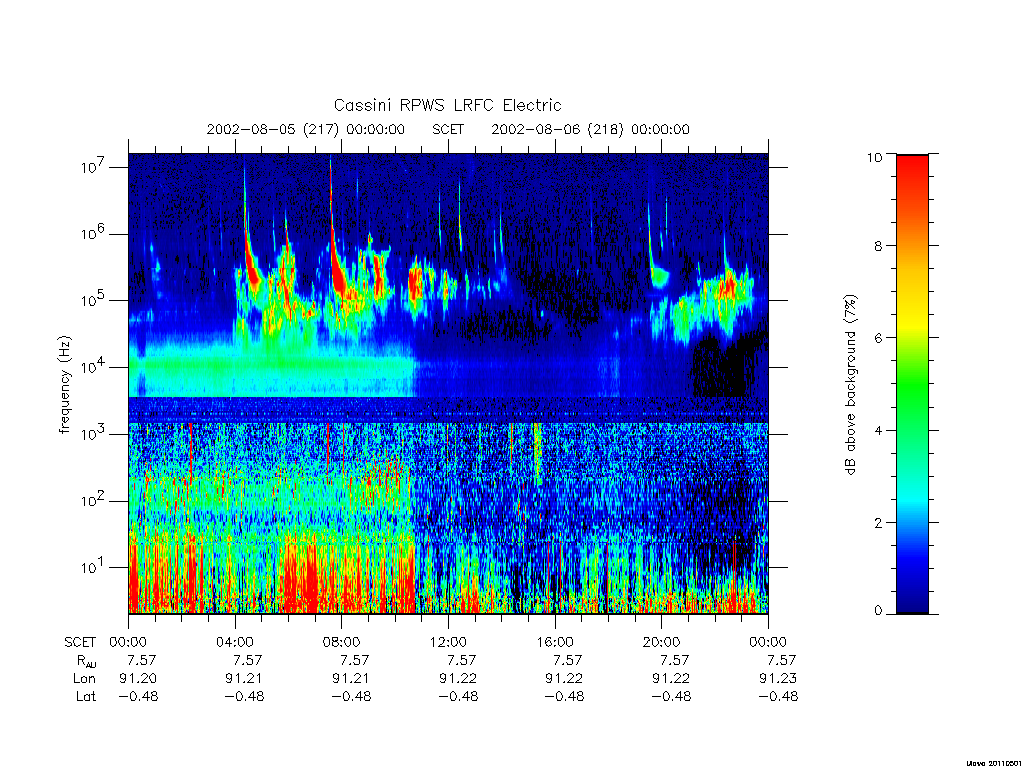The height and width of the screenshot is (768, 1024).
Task: Click the longitude value "91.20"
Action: (x=138, y=679)
